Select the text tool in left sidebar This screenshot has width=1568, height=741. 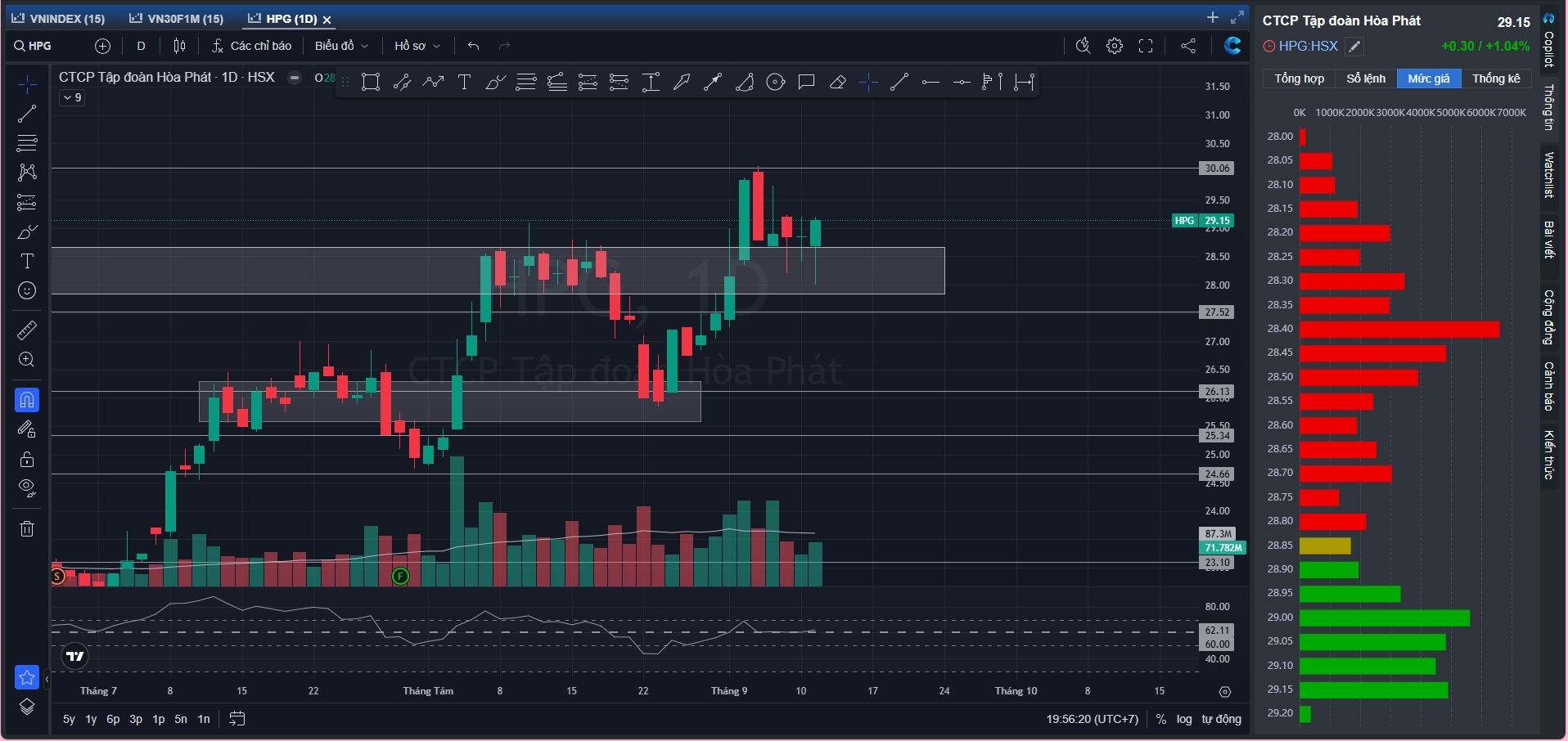27,261
